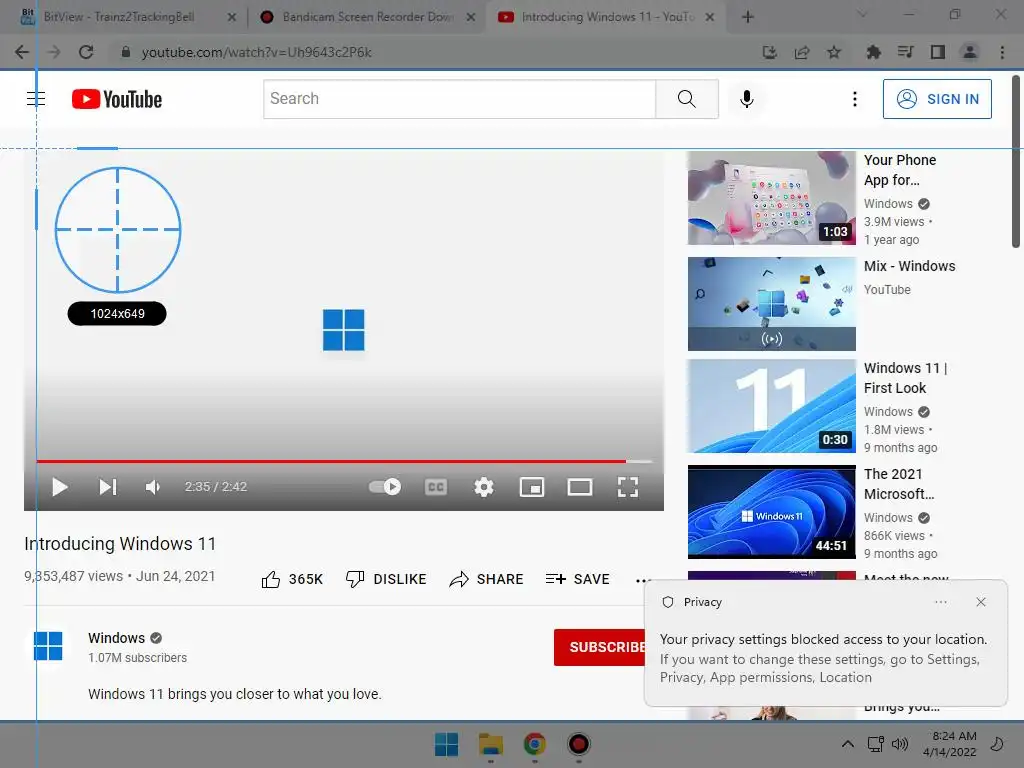Play the video
The image size is (1024, 768).
pyautogui.click(x=59, y=487)
